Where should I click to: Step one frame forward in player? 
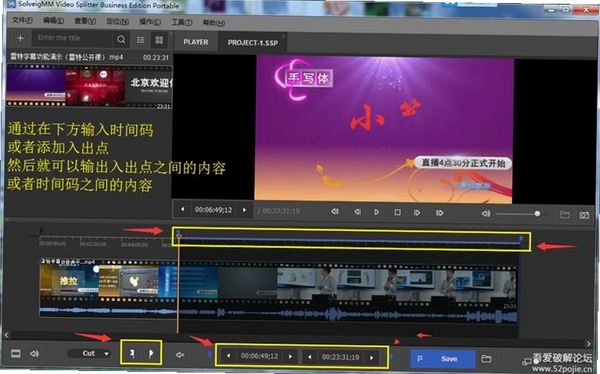pos(417,212)
